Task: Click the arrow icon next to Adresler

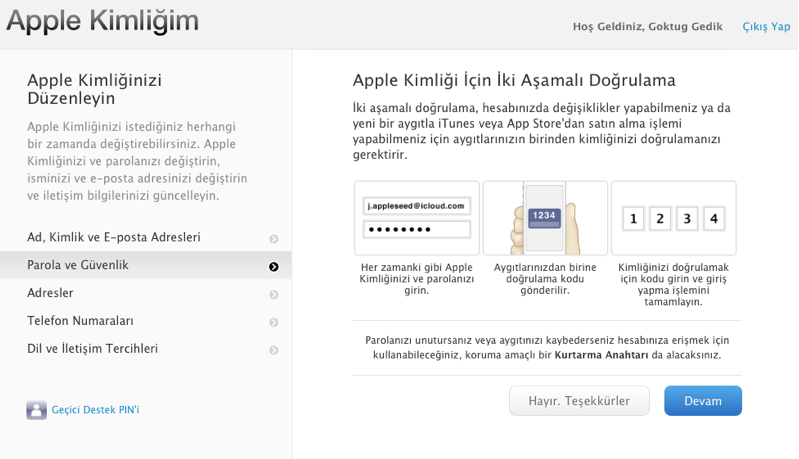Action: (x=273, y=295)
